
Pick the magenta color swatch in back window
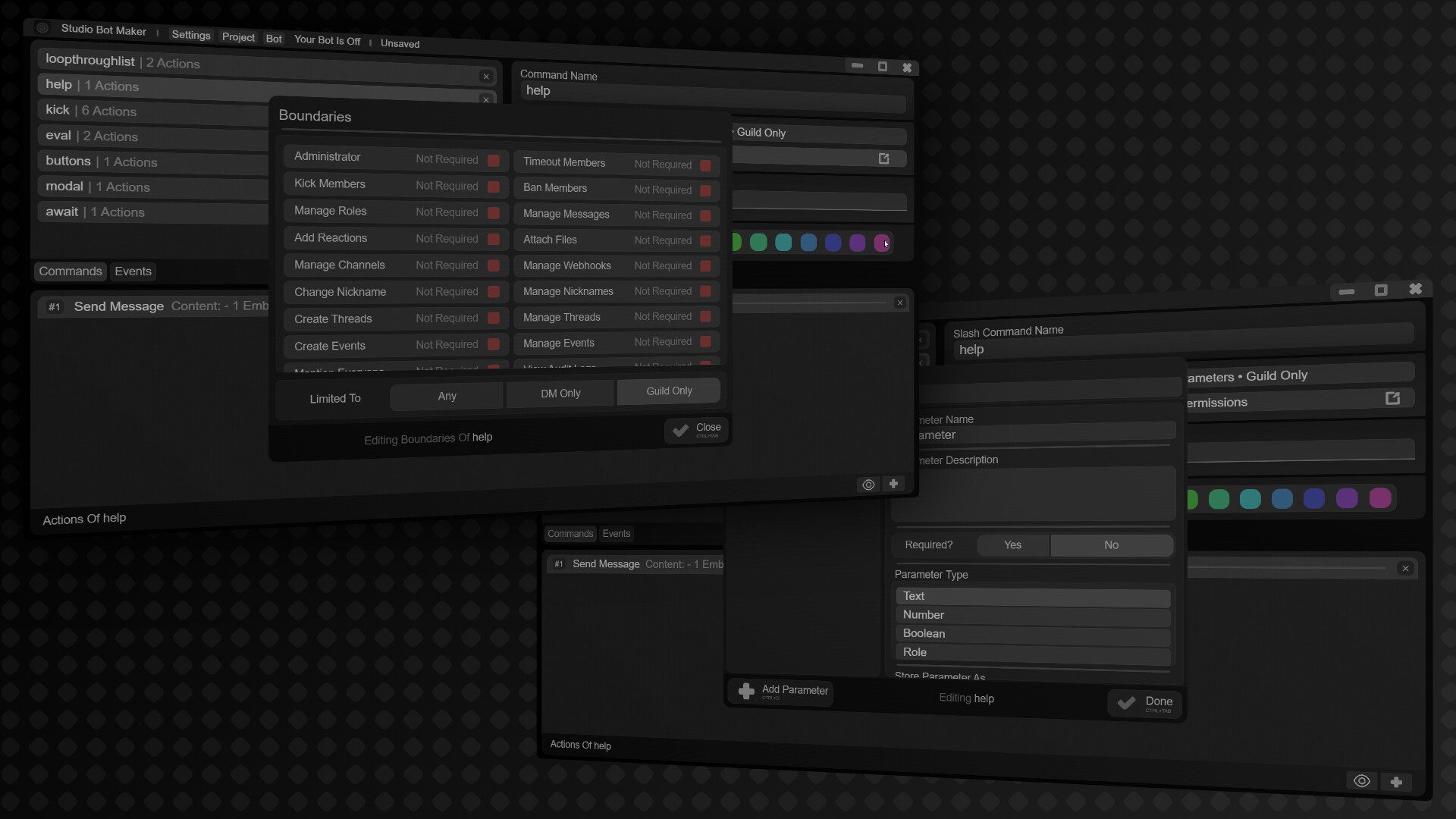(x=1380, y=497)
